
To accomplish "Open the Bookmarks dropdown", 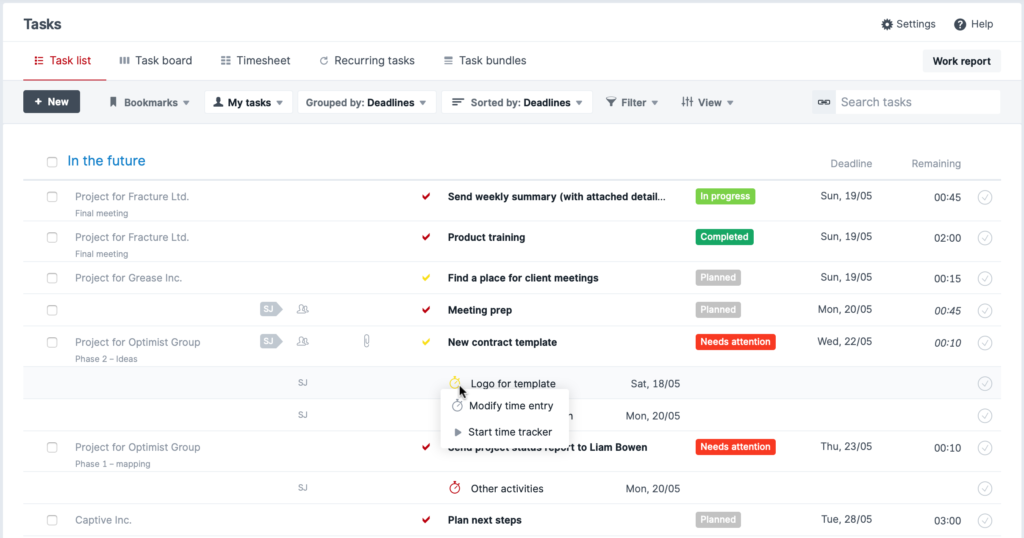I will pos(149,102).
